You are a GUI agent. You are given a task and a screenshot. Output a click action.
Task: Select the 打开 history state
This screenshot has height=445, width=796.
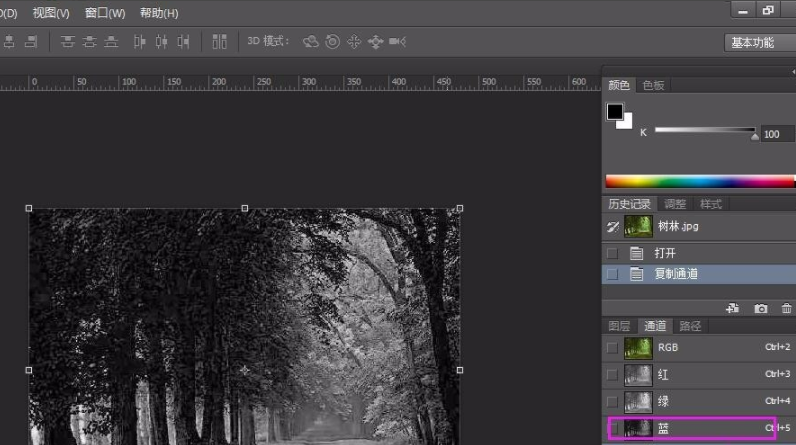pyautogui.click(x=665, y=253)
